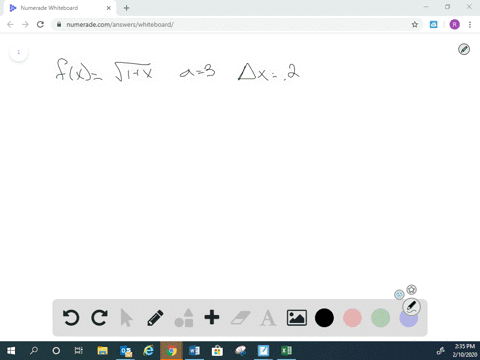Open Task View on the taskbar
This screenshot has height=360, width=480.
point(79,351)
